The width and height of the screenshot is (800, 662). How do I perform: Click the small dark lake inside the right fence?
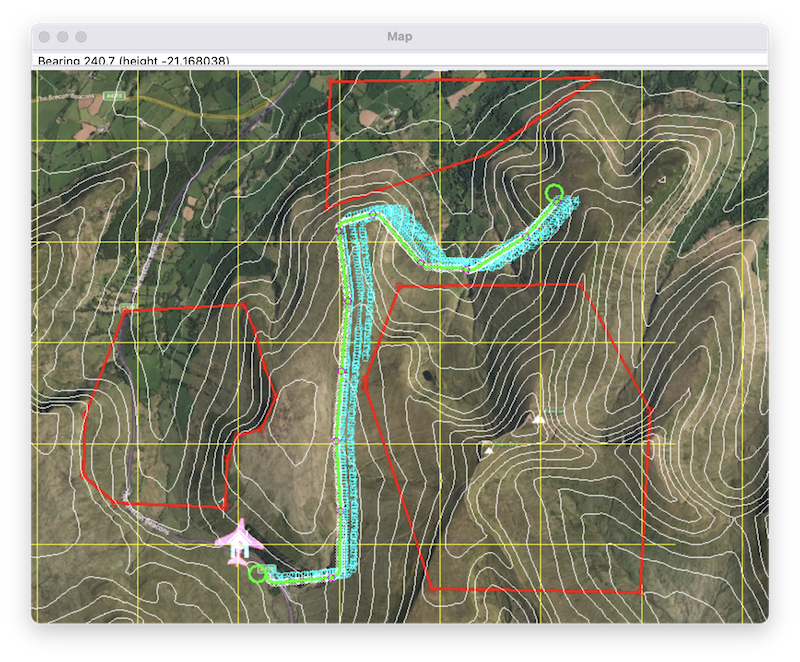pos(428,377)
